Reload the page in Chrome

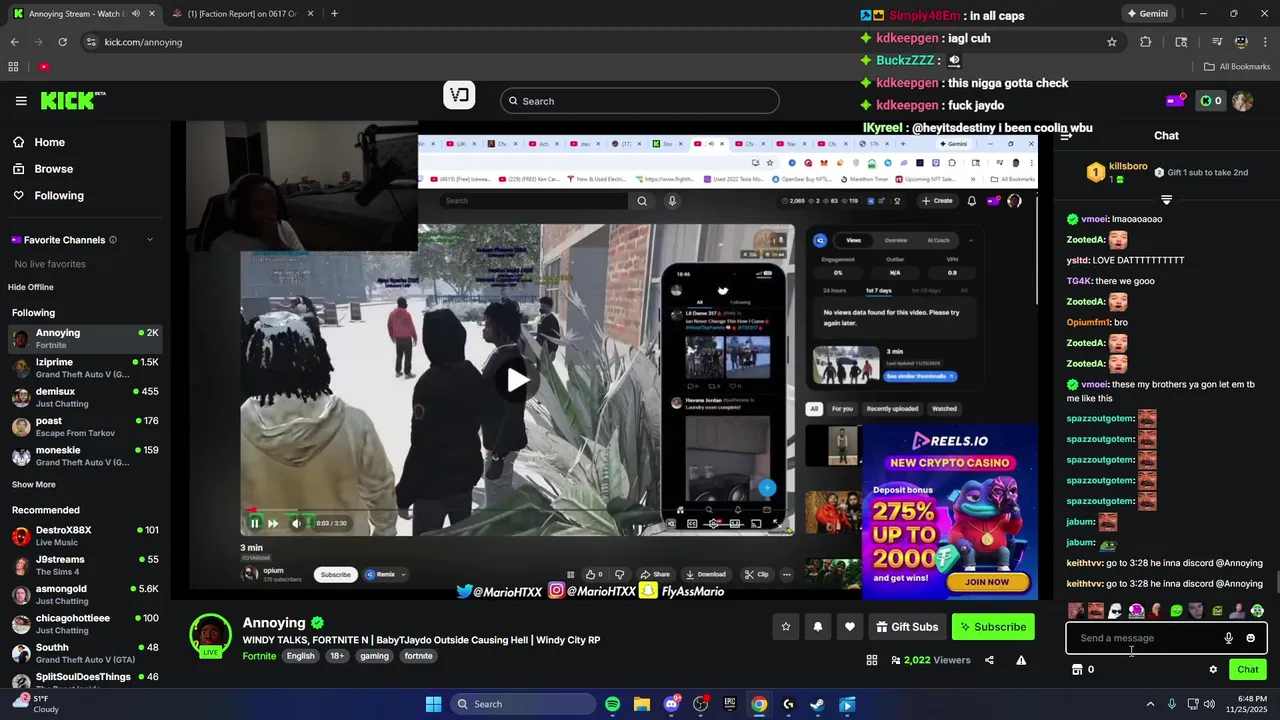click(62, 42)
